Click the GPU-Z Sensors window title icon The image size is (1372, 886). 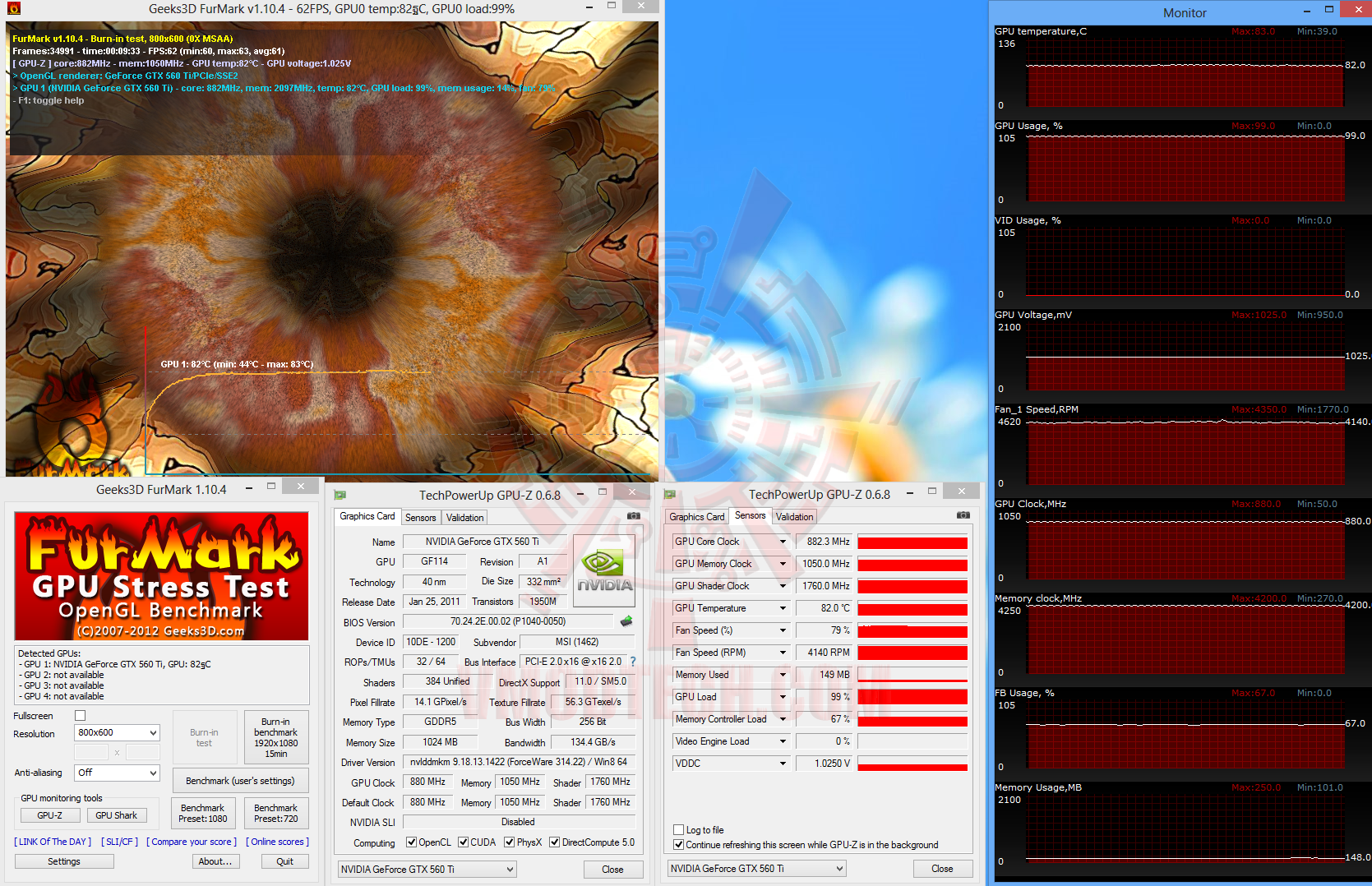[x=670, y=495]
